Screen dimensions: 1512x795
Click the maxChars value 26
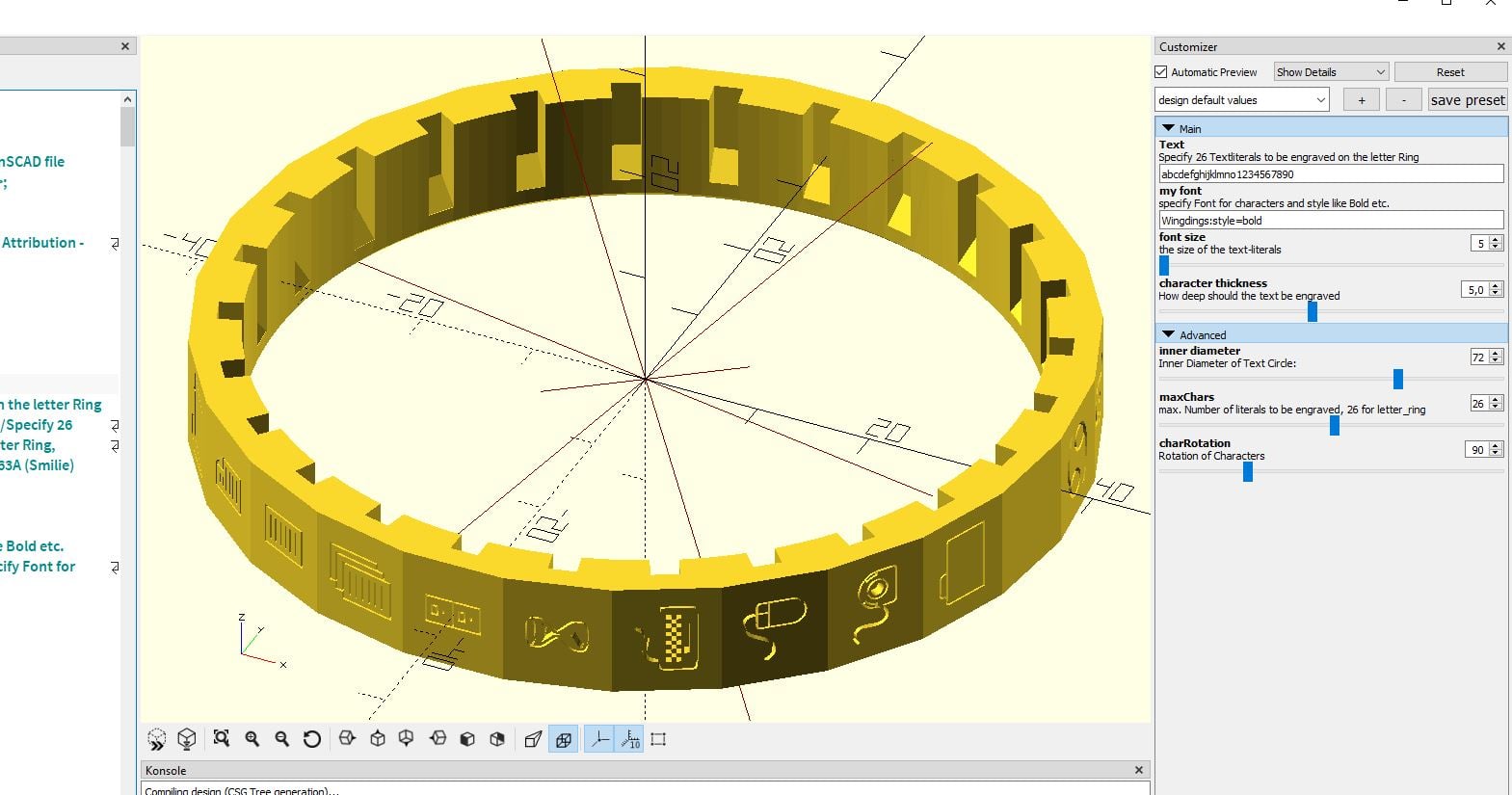coord(1478,404)
